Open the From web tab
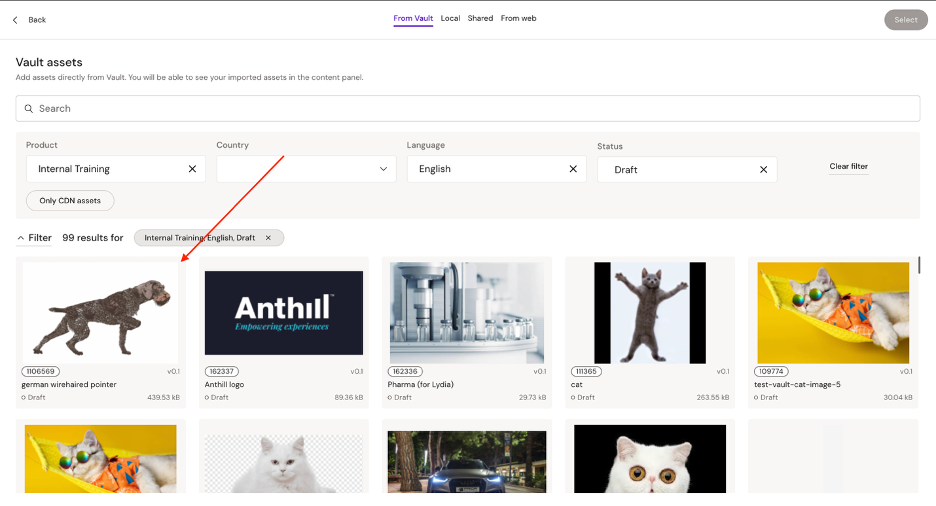The height and width of the screenshot is (506, 936). [519, 18]
